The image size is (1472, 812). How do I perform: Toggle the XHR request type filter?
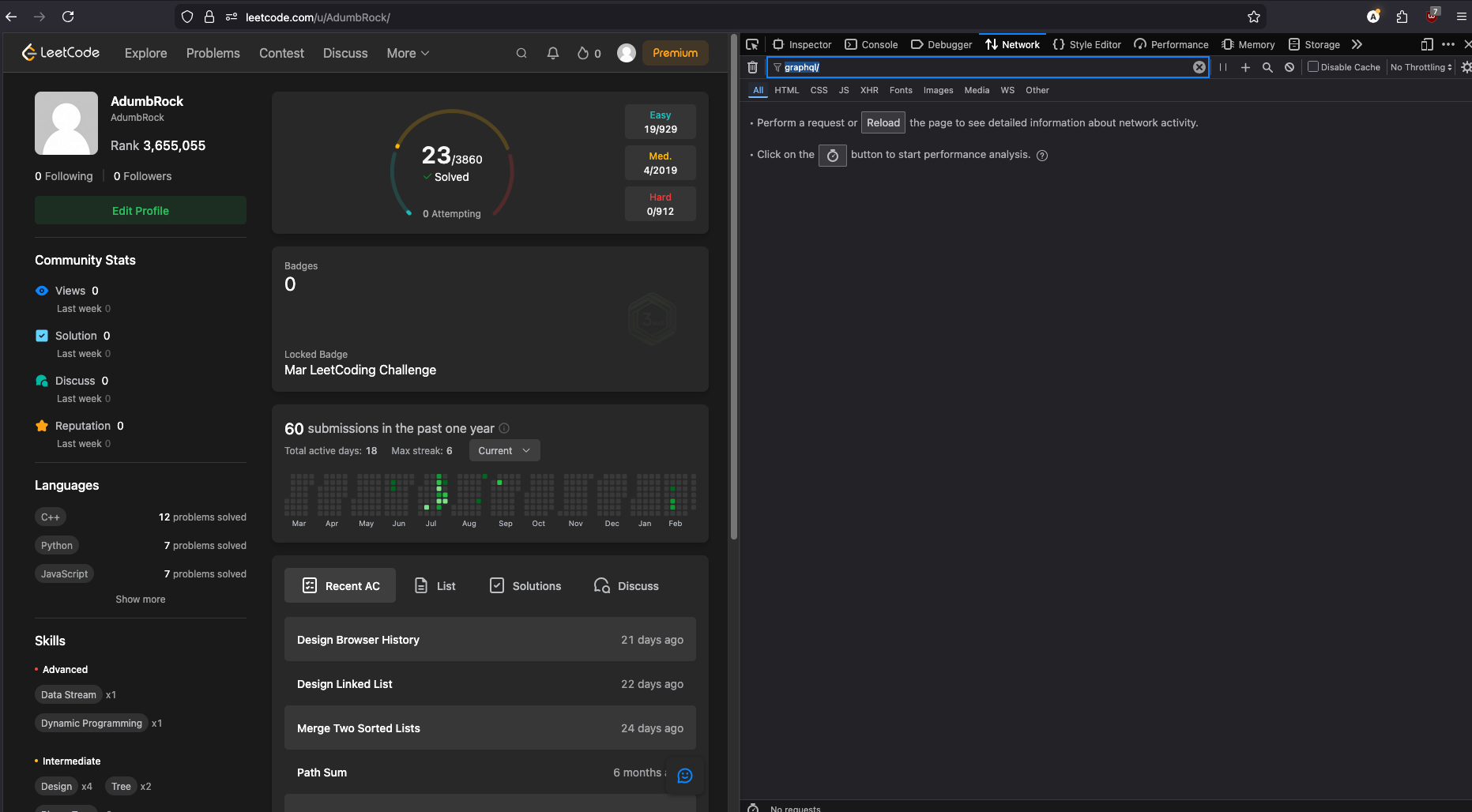pos(869,90)
